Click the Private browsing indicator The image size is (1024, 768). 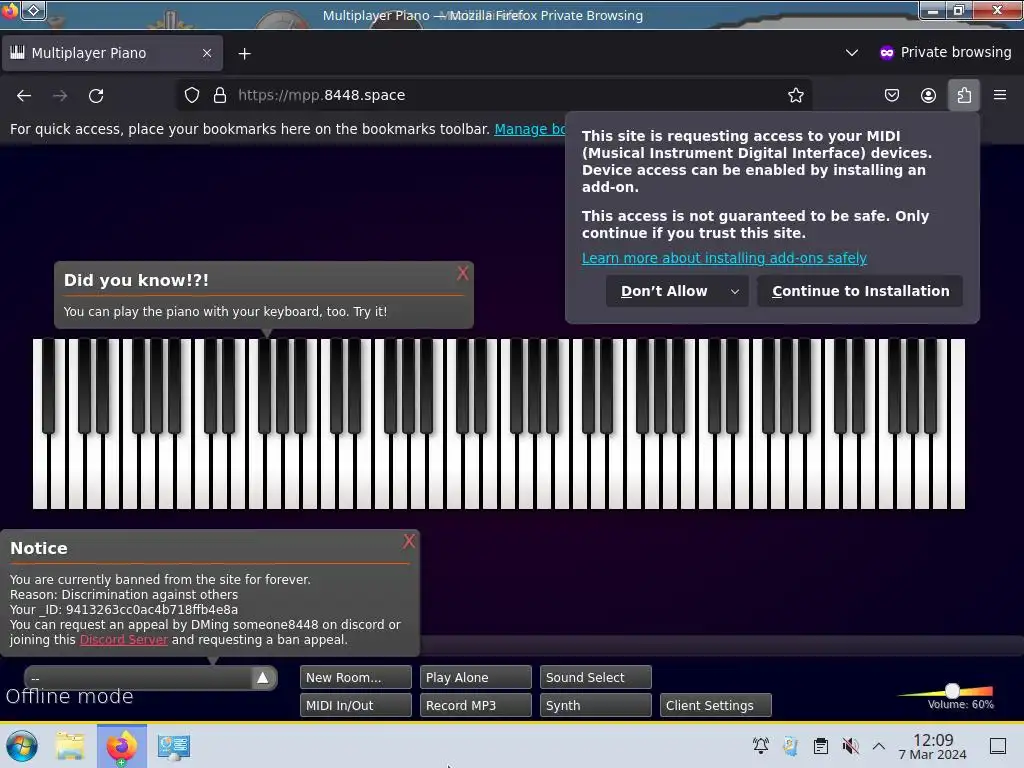point(946,52)
